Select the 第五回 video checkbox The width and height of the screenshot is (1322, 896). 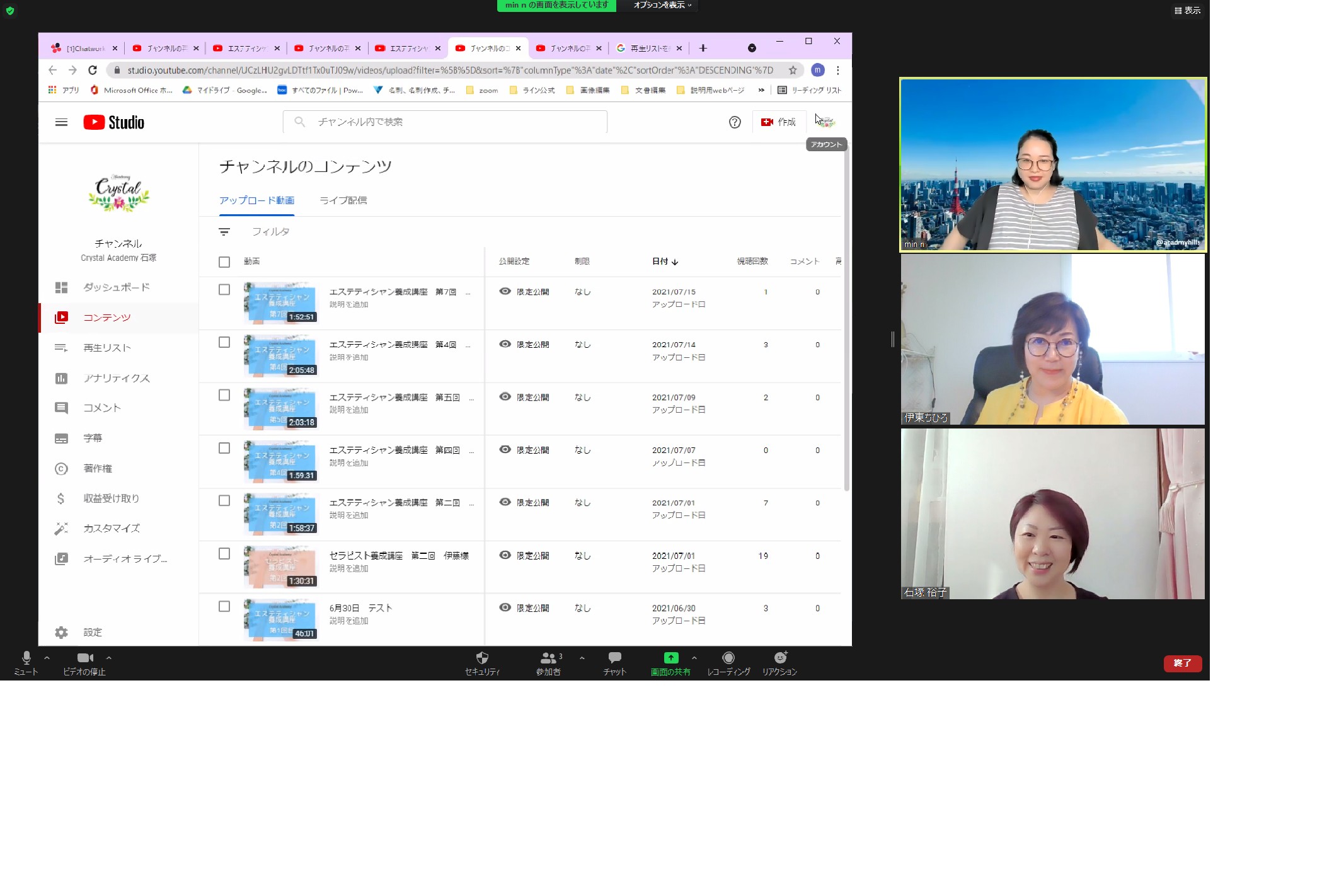224,395
